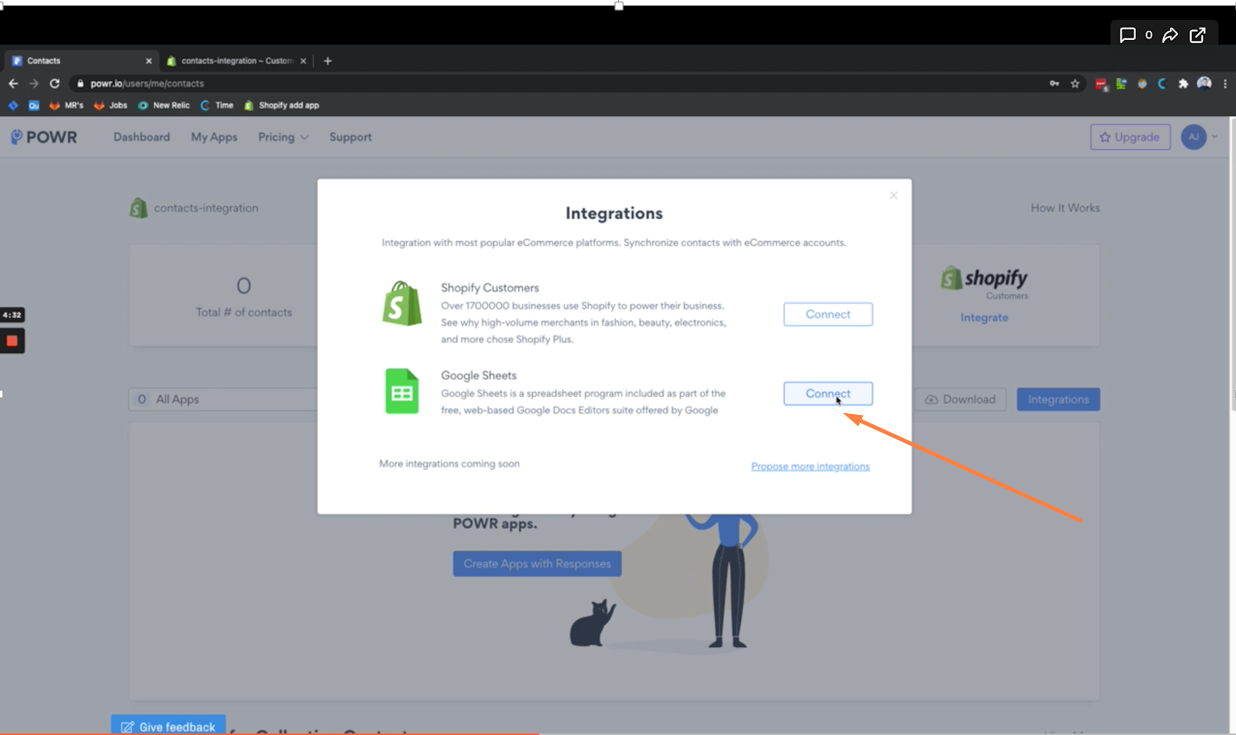
Task: Open the AJ account avatar menu
Action: click(x=1194, y=137)
